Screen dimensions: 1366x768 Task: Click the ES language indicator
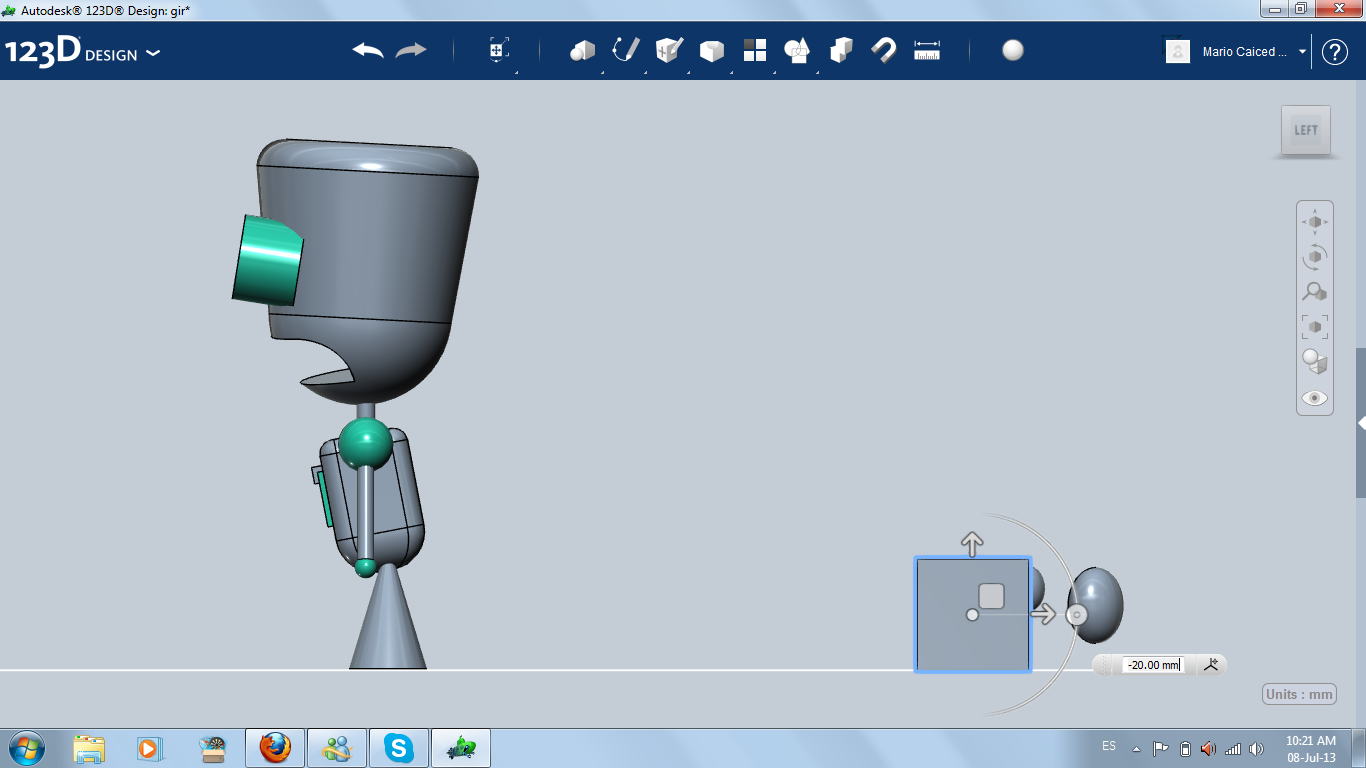(1109, 746)
